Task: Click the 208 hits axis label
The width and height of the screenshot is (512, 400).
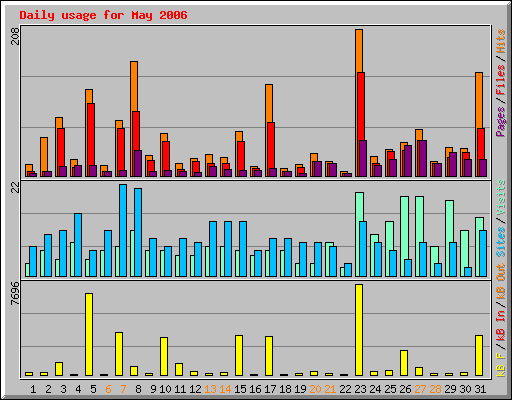Action: point(15,36)
